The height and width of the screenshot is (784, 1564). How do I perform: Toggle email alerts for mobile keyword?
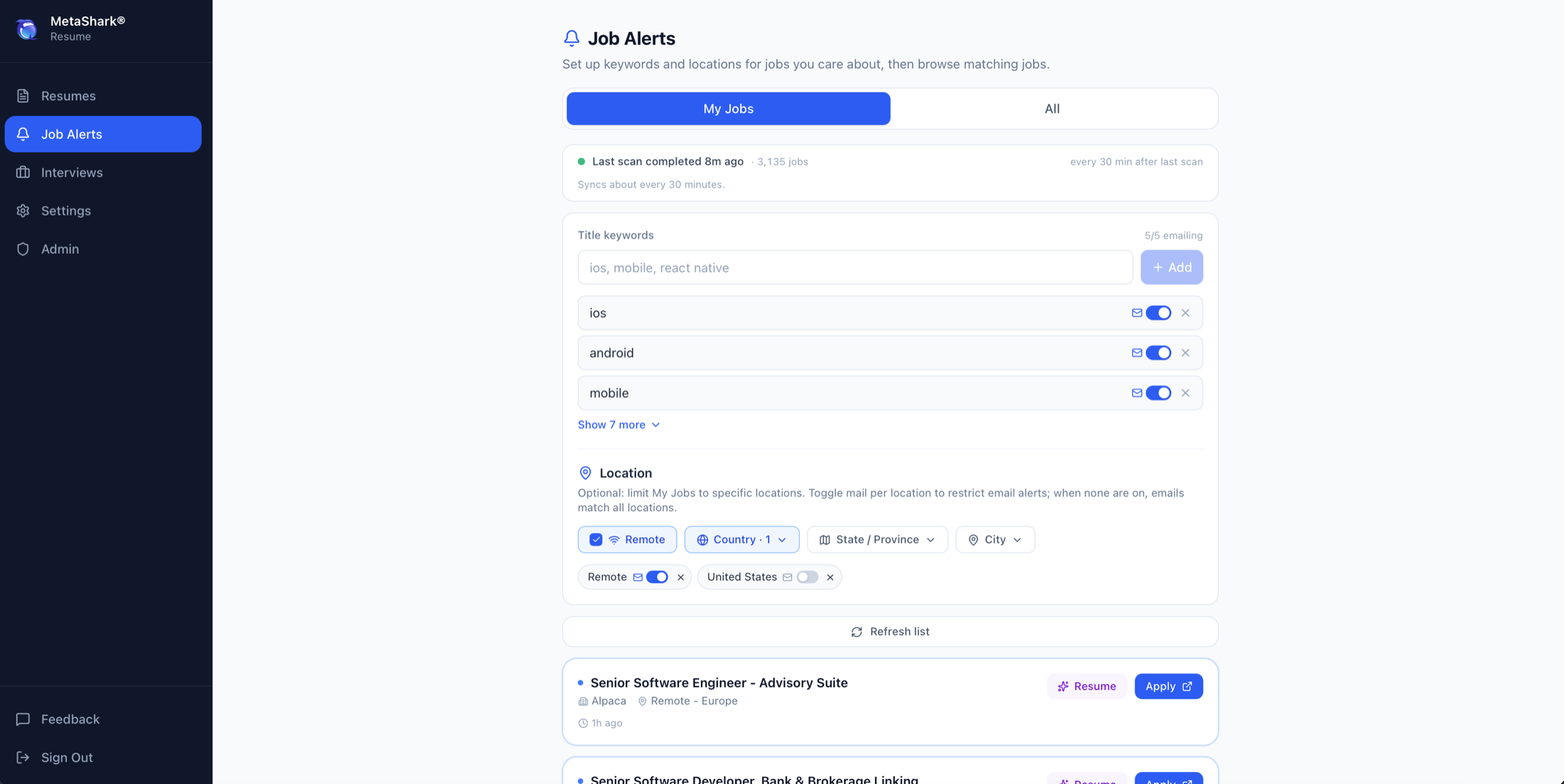(1158, 393)
